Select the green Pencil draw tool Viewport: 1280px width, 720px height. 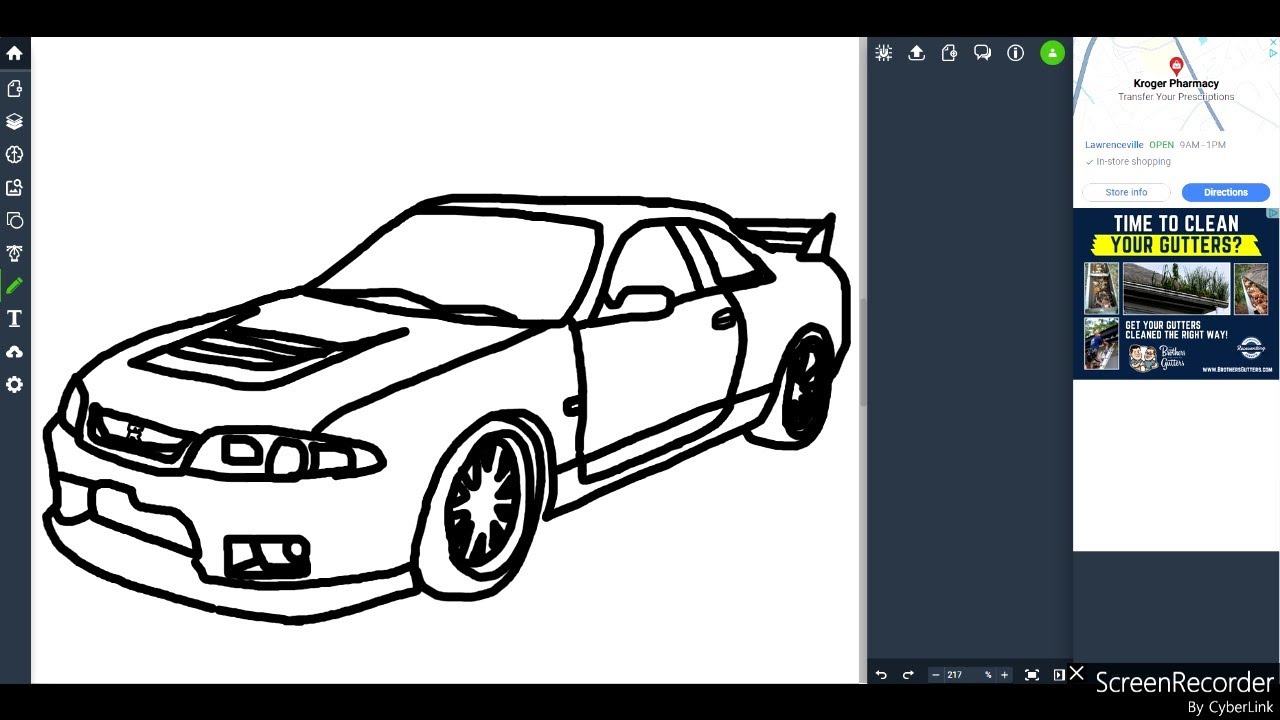14,286
